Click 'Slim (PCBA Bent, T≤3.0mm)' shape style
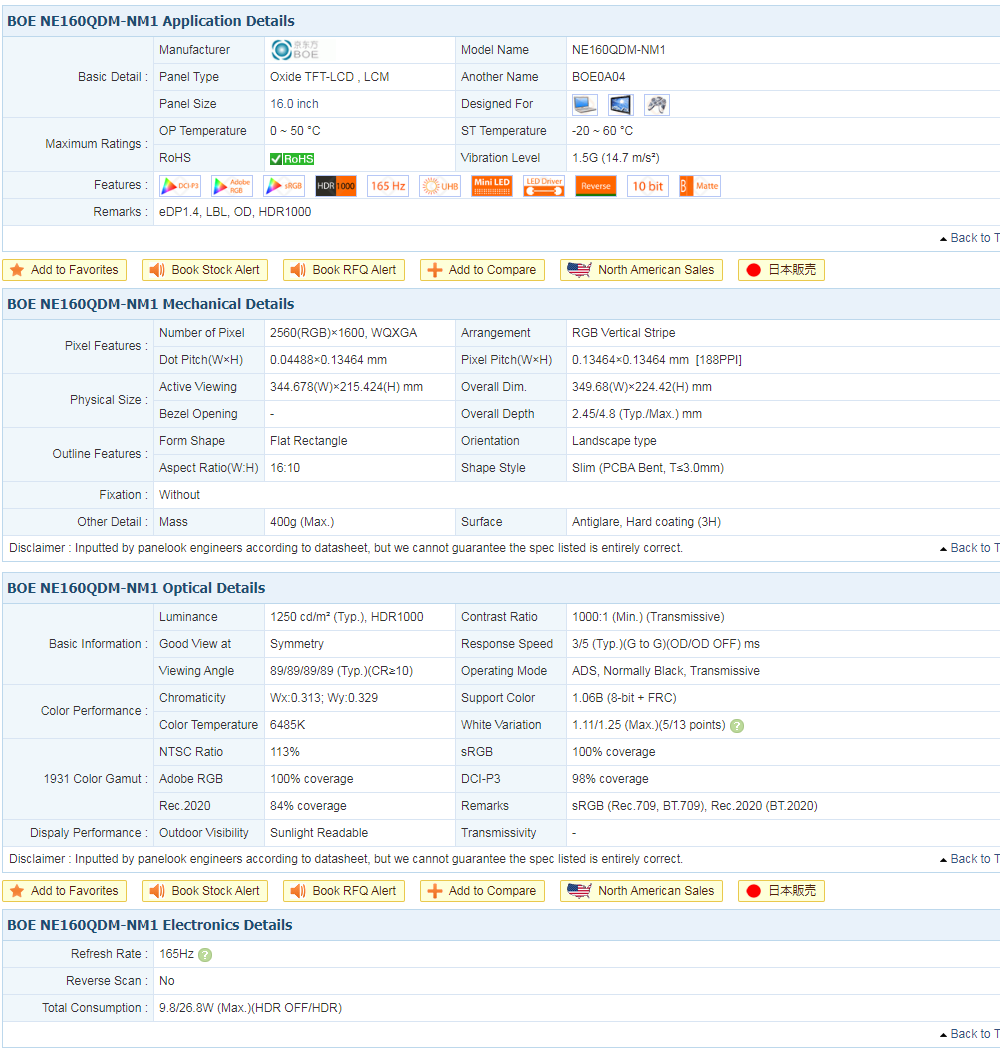Screen dimensions: 1000x1049 [647, 468]
